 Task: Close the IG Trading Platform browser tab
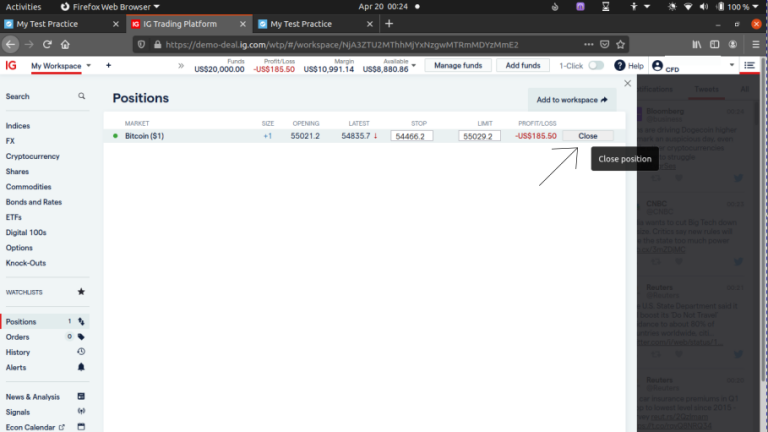(243, 24)
